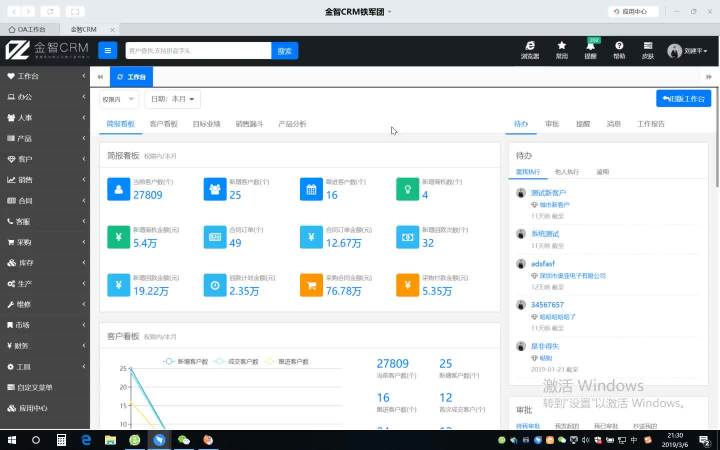Click the yen icon beside 12.67万

[x=311, y=237]
